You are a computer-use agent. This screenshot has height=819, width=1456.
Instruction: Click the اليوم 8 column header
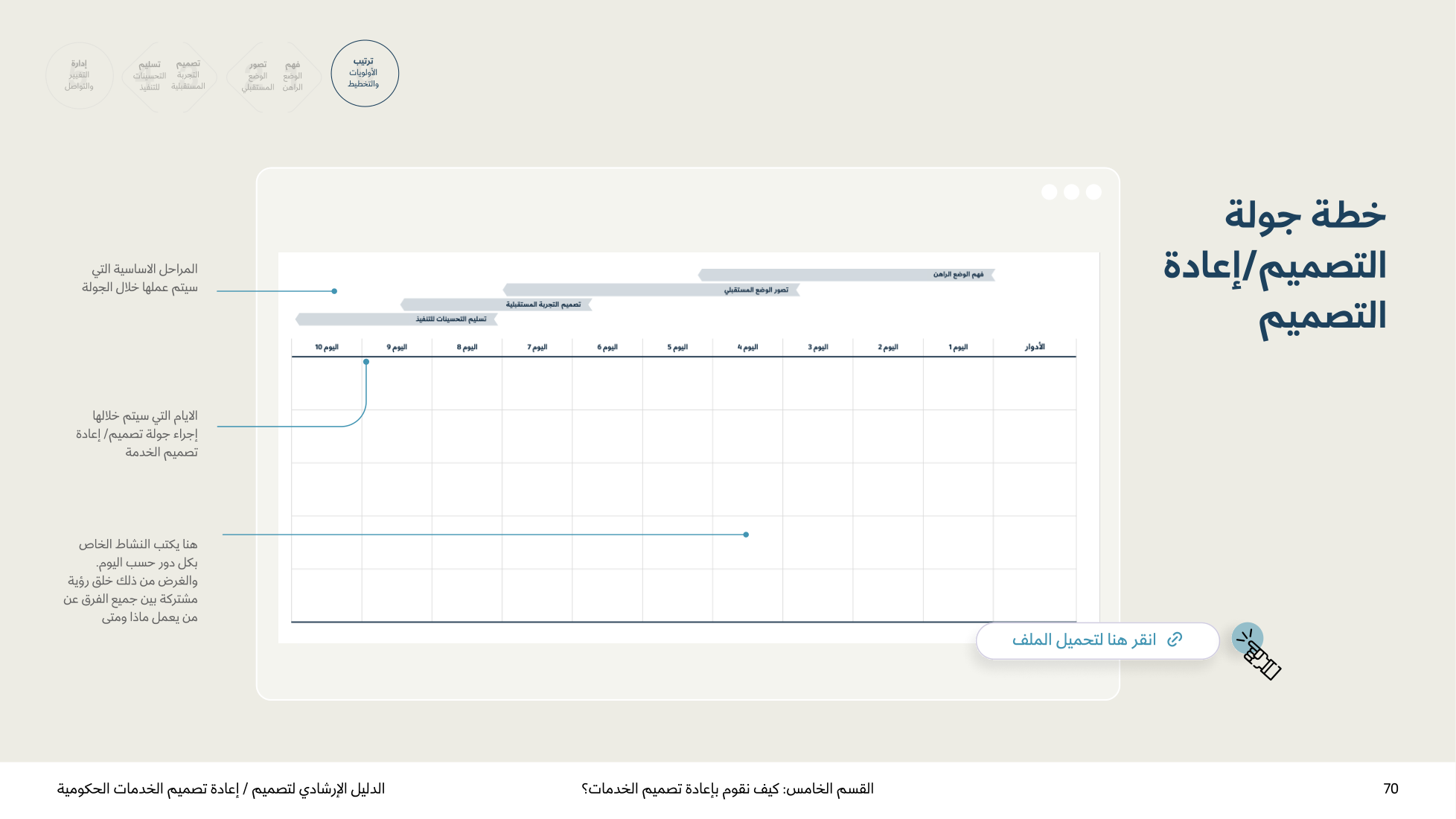(x=467, y=347)
